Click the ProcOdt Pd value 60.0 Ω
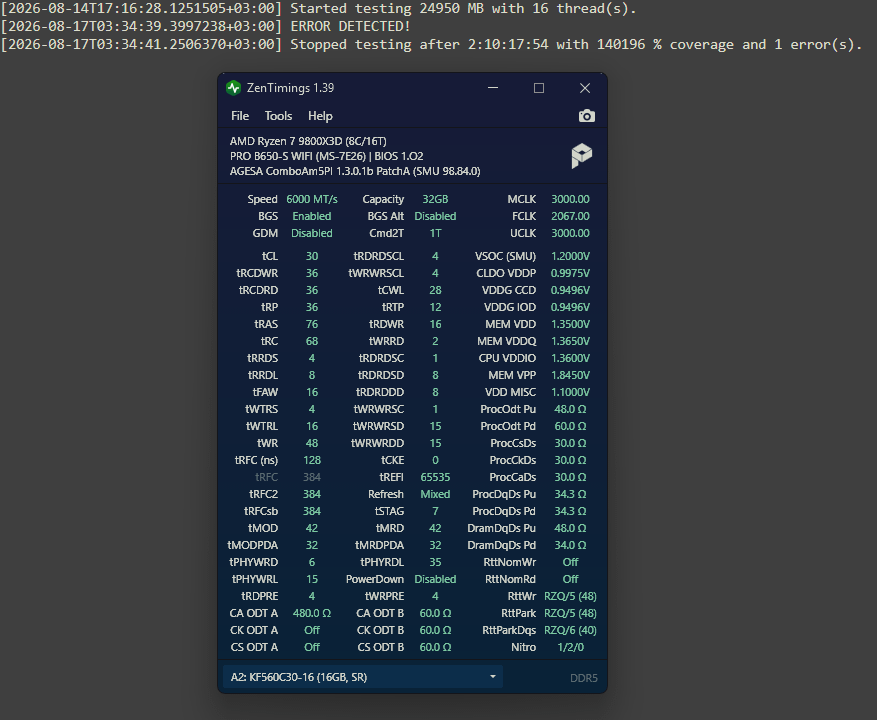 (570, 426)
